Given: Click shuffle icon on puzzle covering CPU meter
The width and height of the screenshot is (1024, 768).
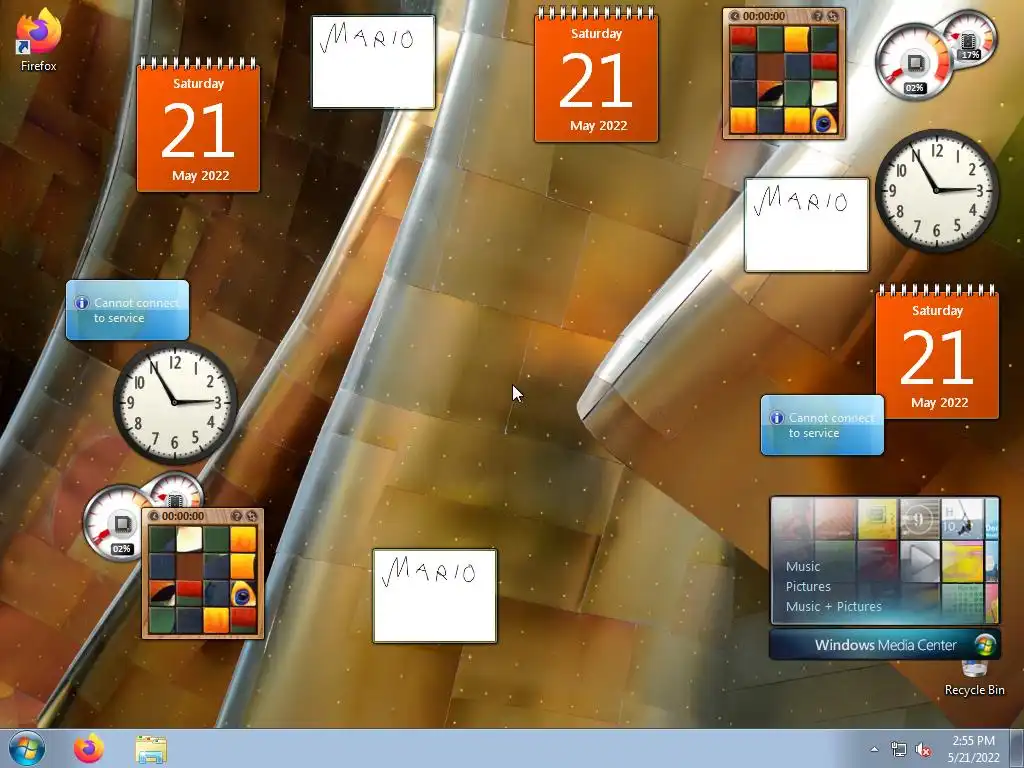Looking at the screenshot, I should click(251, 516).
